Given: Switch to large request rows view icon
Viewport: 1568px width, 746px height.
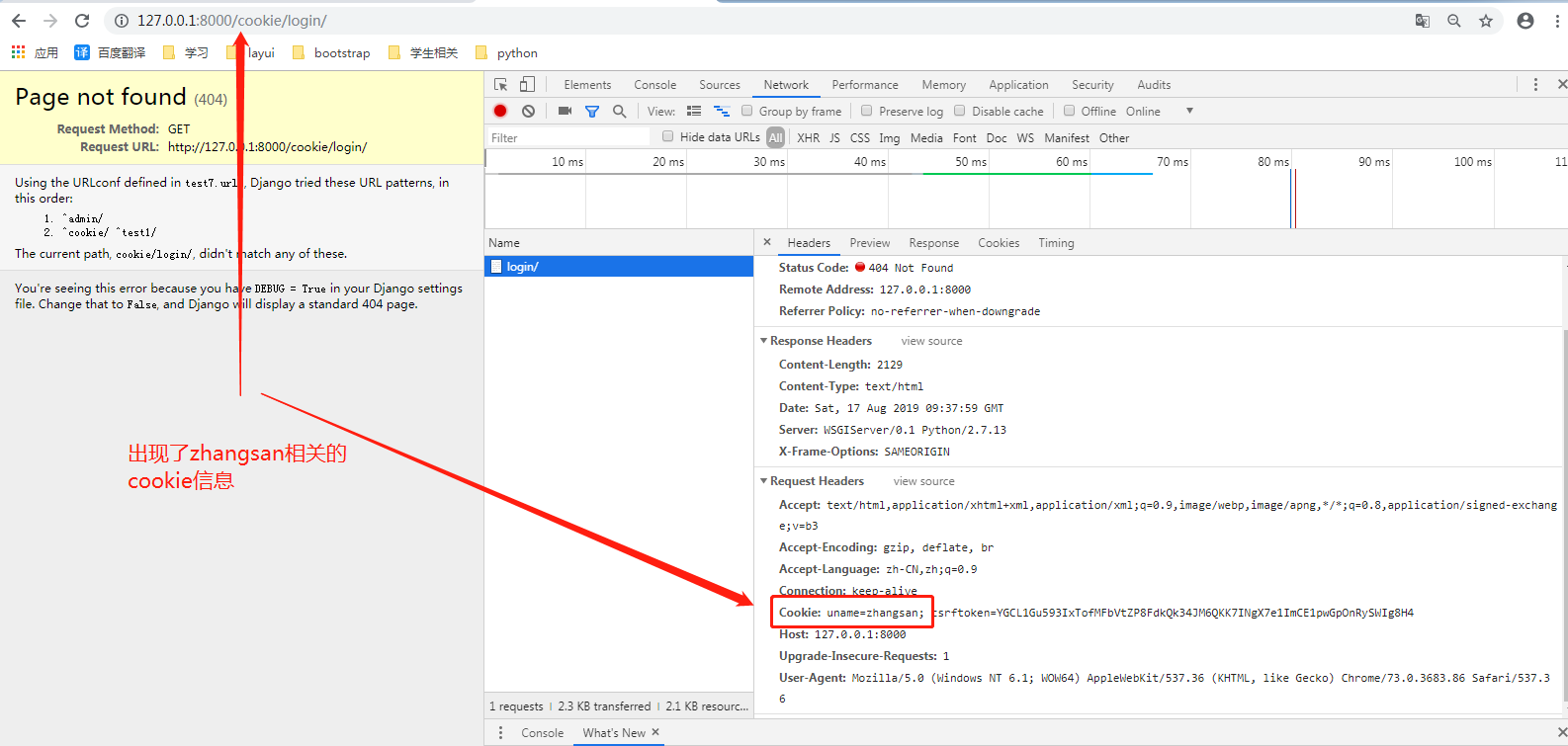Looking at the screenshot, I should point(694,112).
